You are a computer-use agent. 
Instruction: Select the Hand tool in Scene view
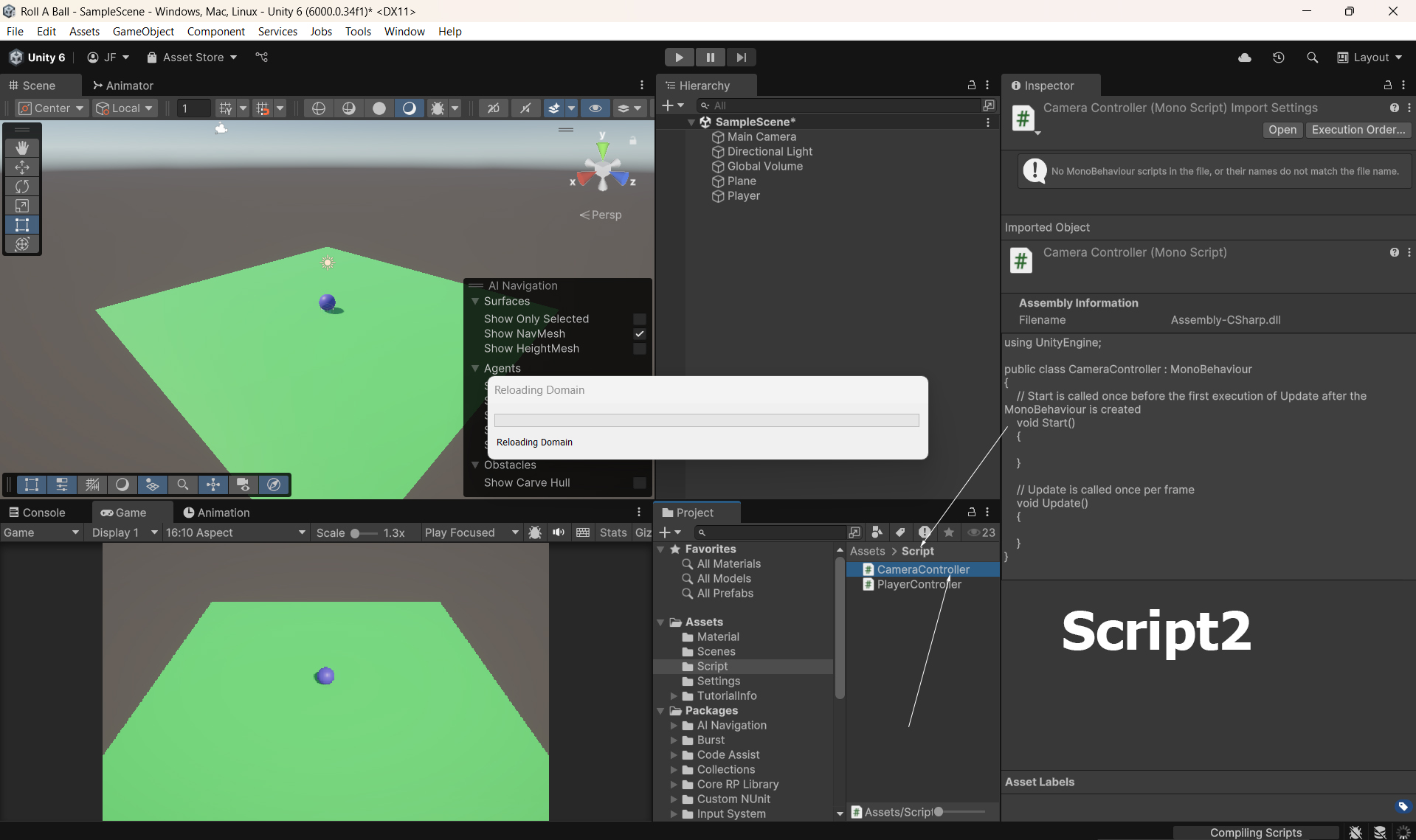[22, 148]
